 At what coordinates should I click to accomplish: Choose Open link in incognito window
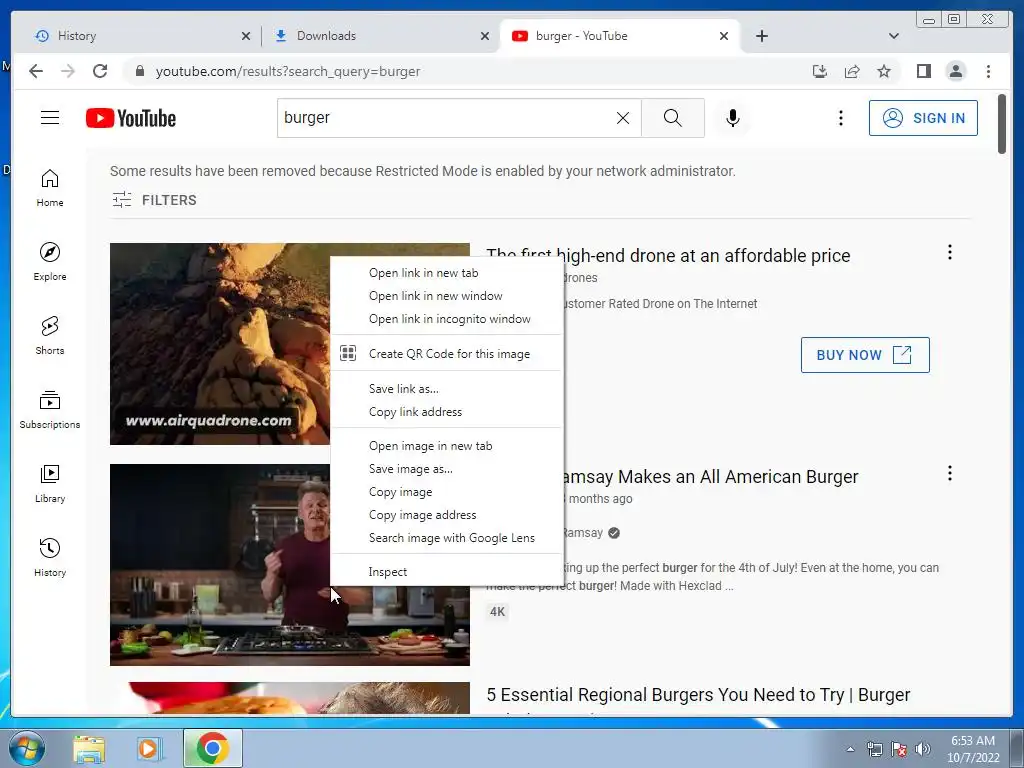click(x=447, y=319)
